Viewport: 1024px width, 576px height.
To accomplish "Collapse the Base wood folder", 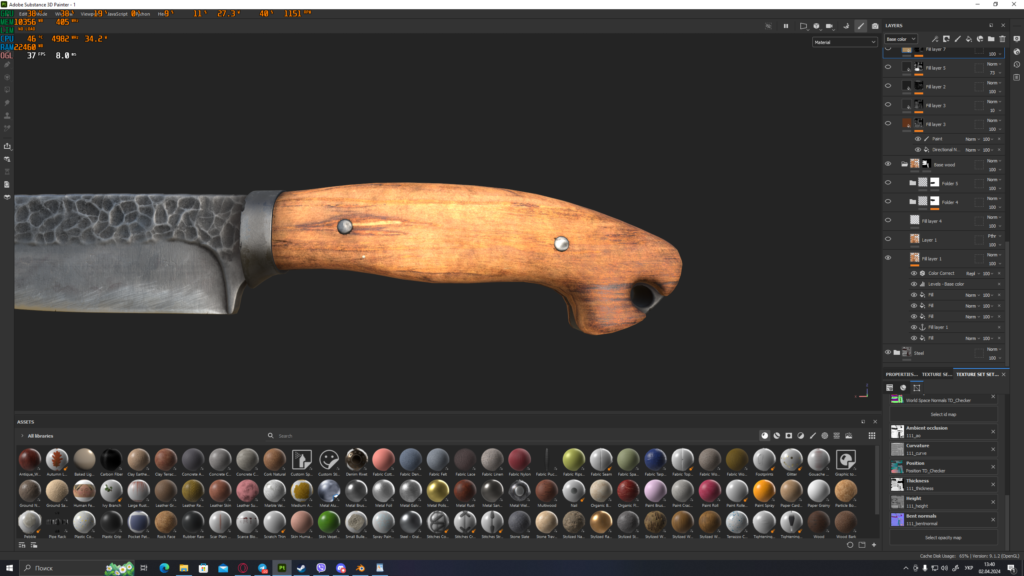I will [x=904, y=165].
